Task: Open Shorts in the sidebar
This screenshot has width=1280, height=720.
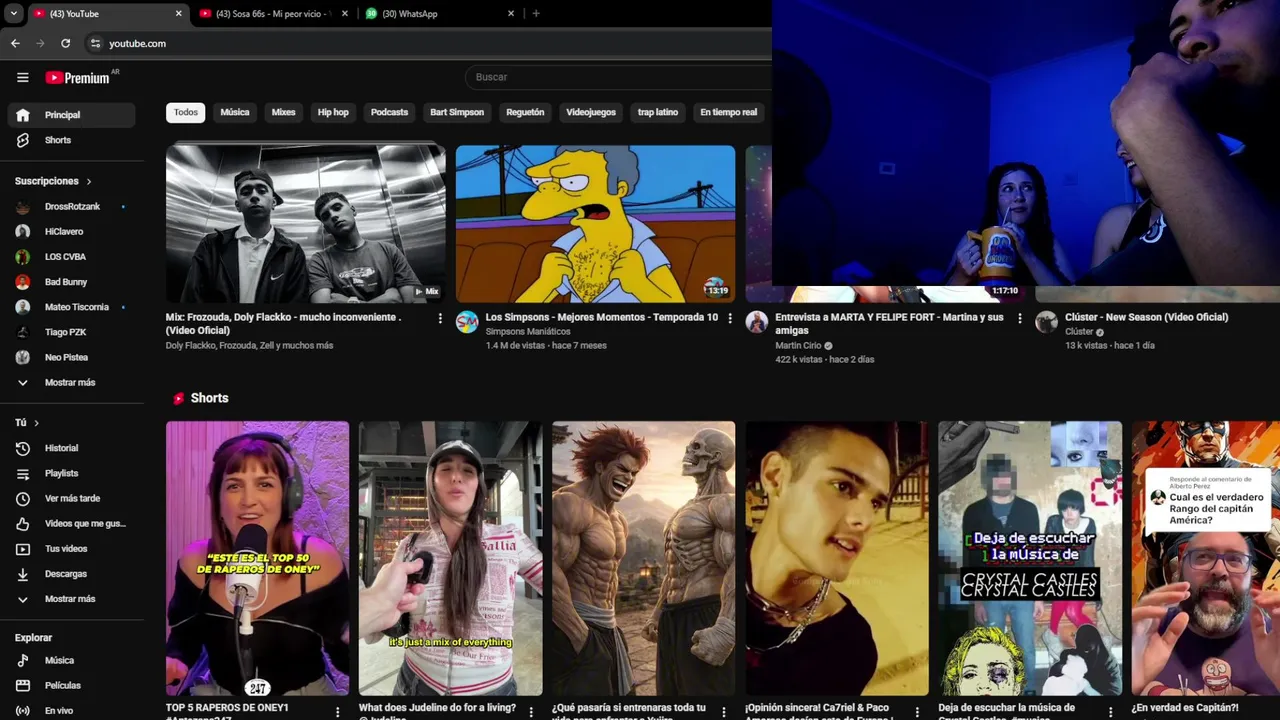Action: point(70,140)
